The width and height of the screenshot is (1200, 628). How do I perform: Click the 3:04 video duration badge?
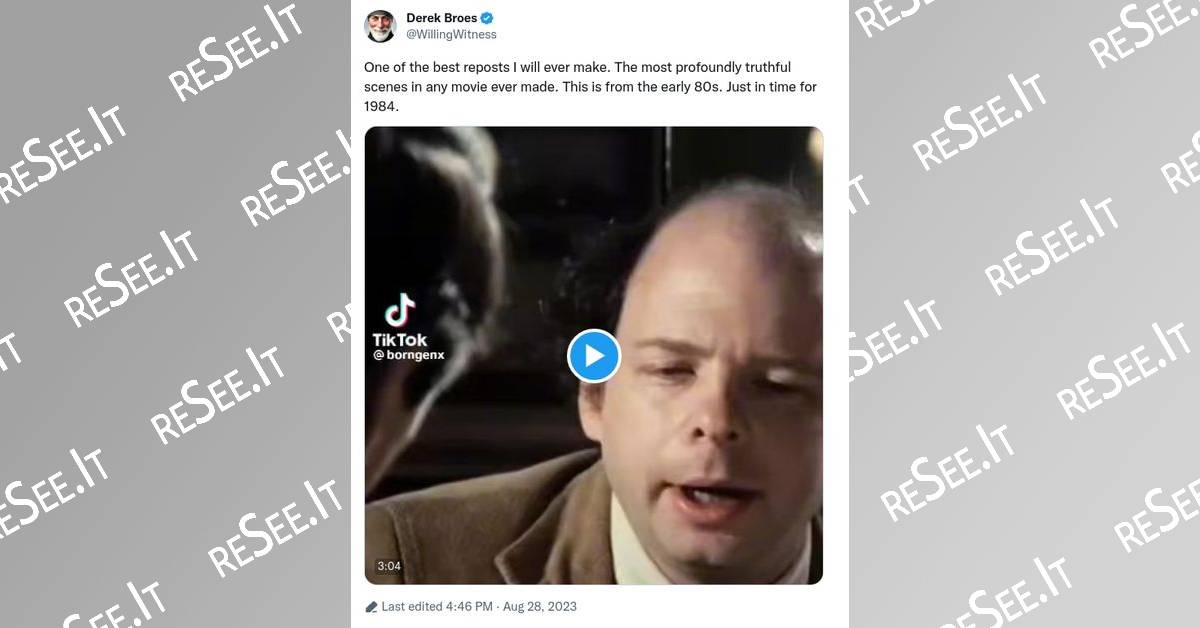click(x=389, y=566)
